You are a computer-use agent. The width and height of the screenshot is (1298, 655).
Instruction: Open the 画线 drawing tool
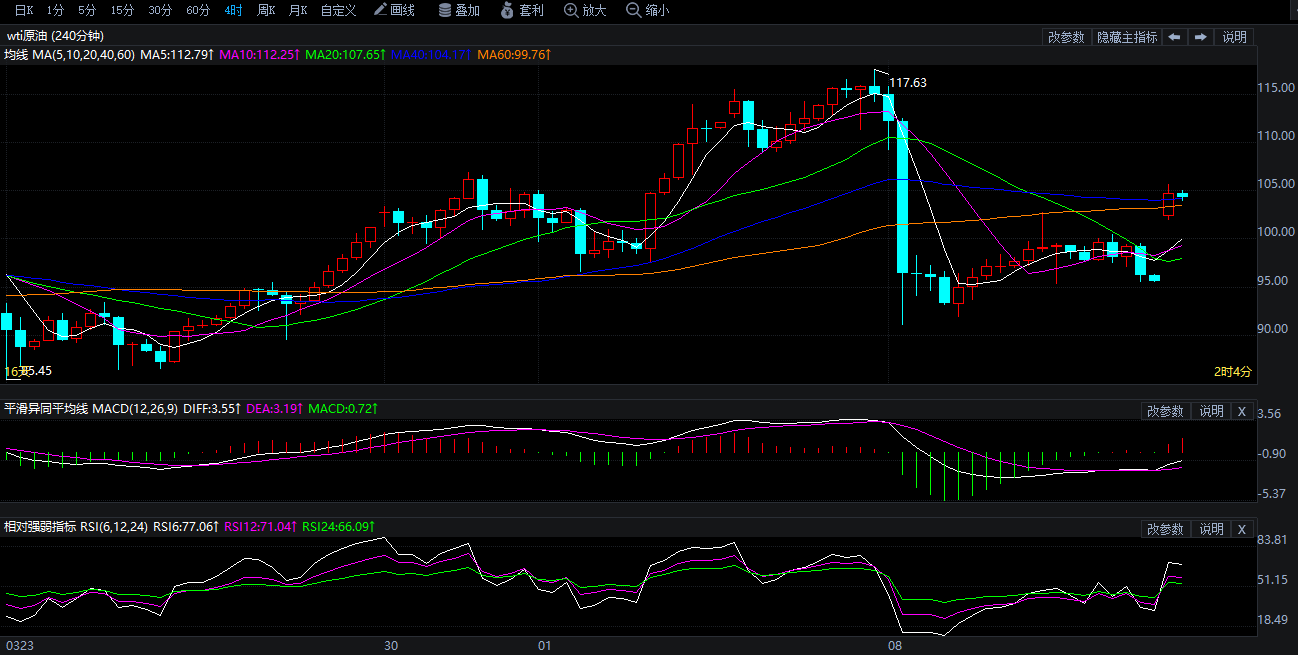(x=393, y=10)
